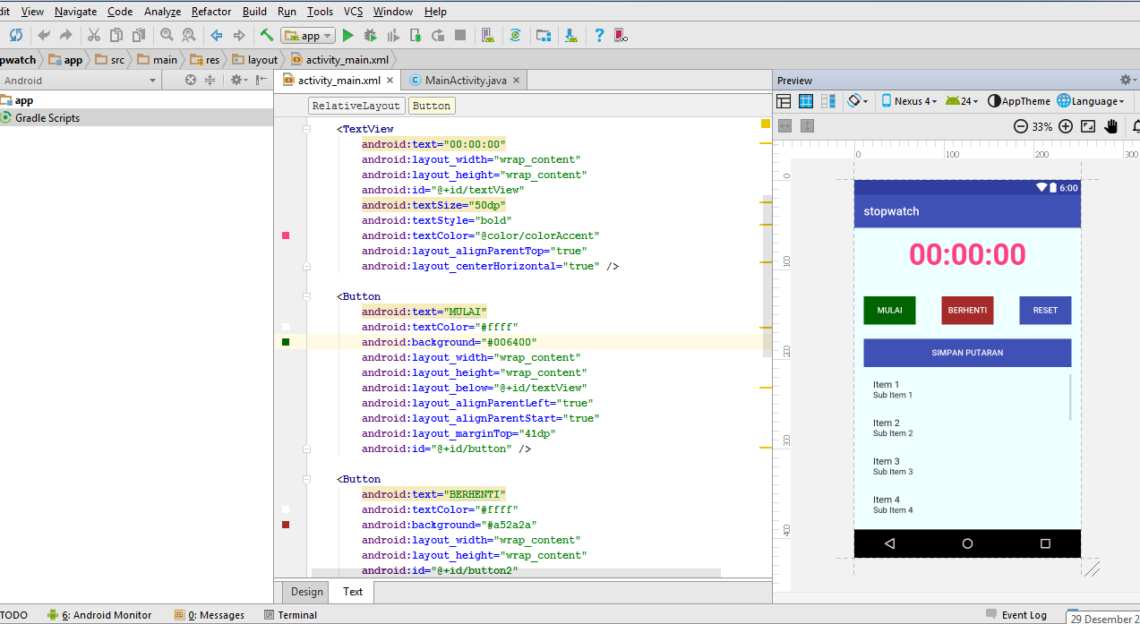Open the Nexus 4 device dropdown
The width and height of the screenshot is (1140, 624).
tap(909, 101)
